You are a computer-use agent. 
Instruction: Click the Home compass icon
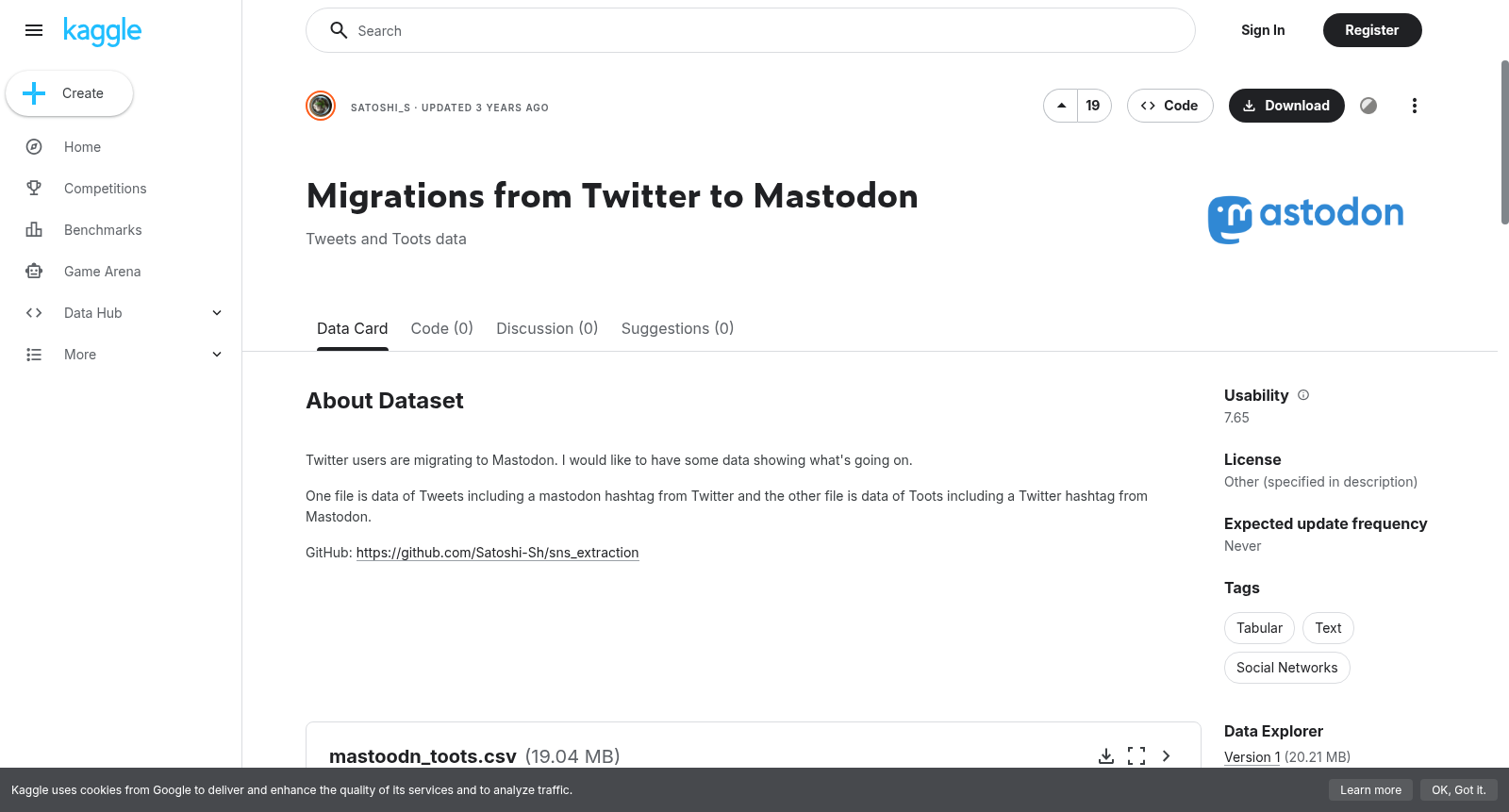click(34, 147)
